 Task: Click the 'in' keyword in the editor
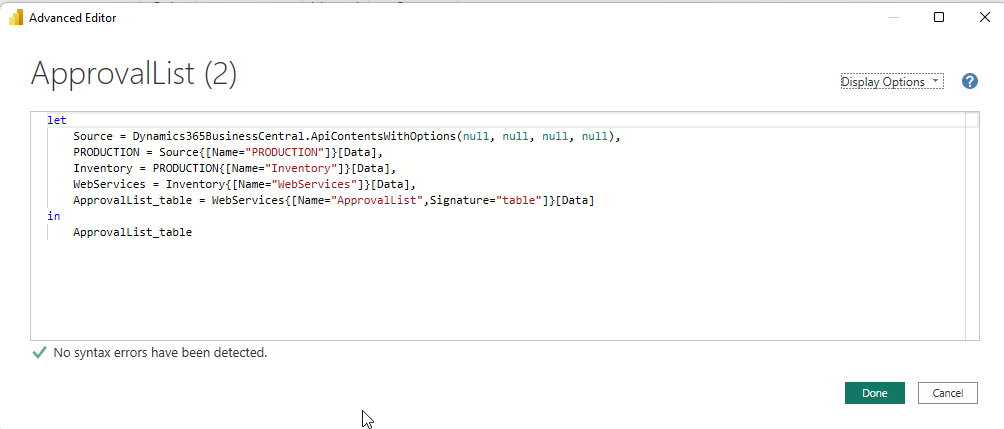(x=54, y=216)
